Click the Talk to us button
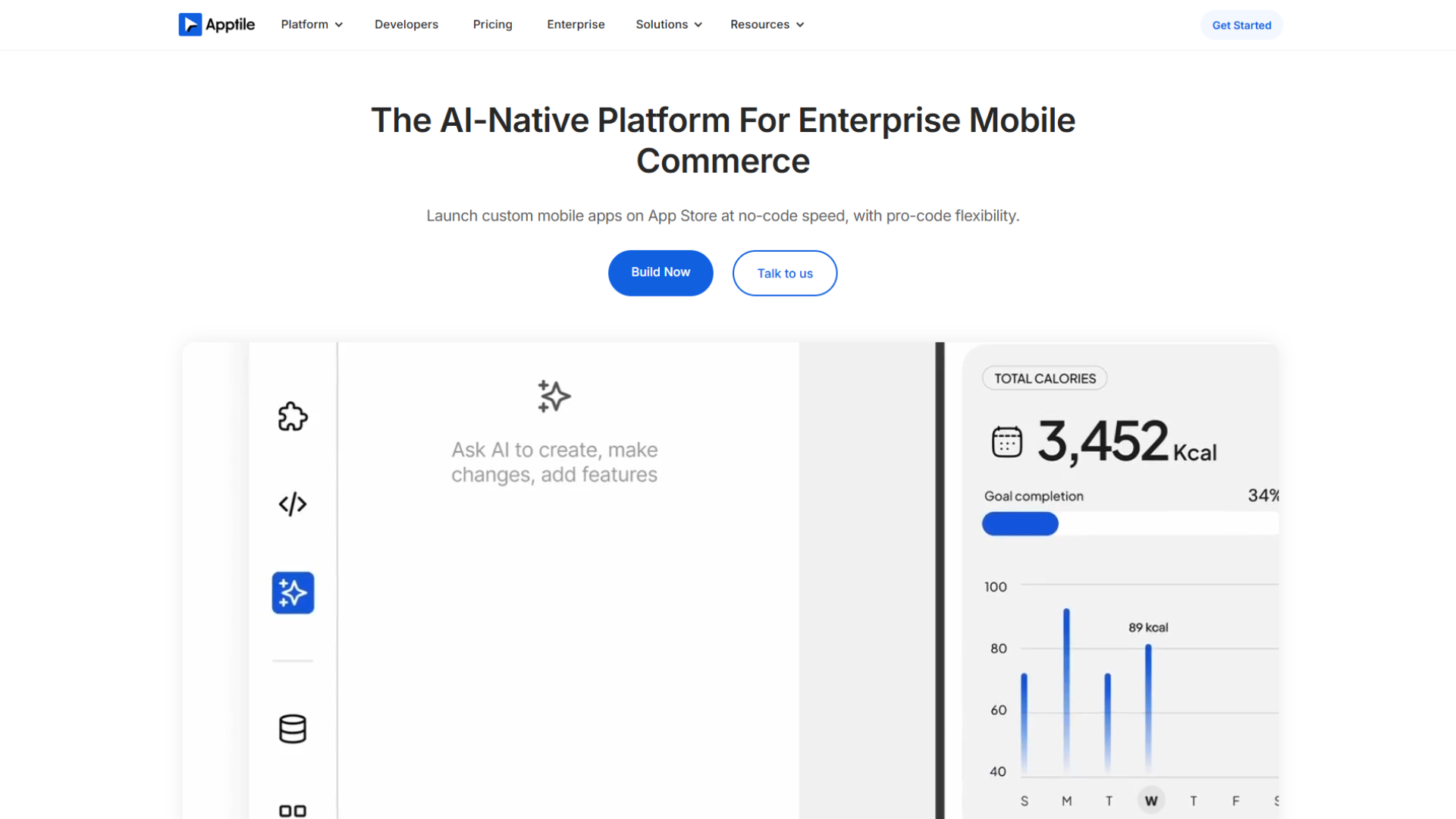1456x819 pixels. point(785,273)
